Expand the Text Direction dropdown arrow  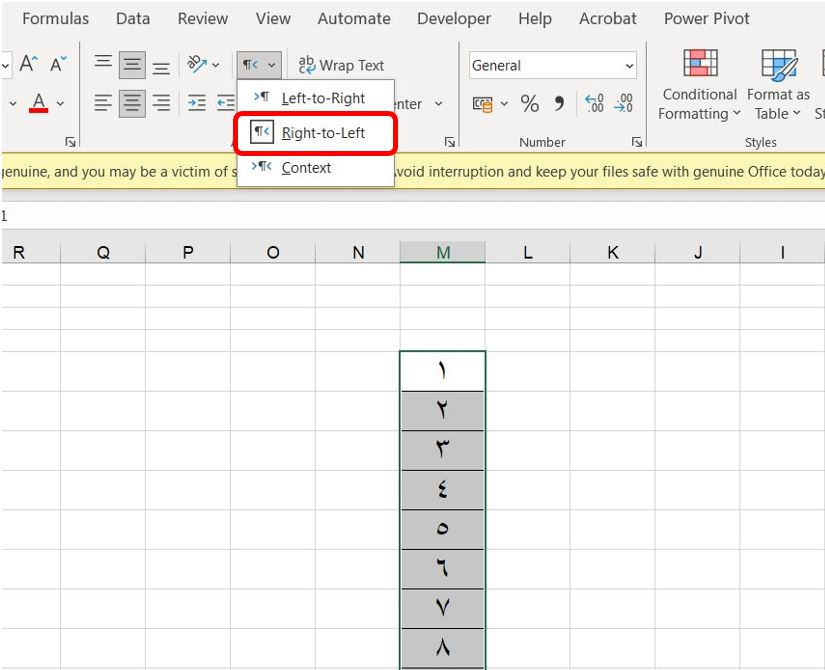pos(271,65)
